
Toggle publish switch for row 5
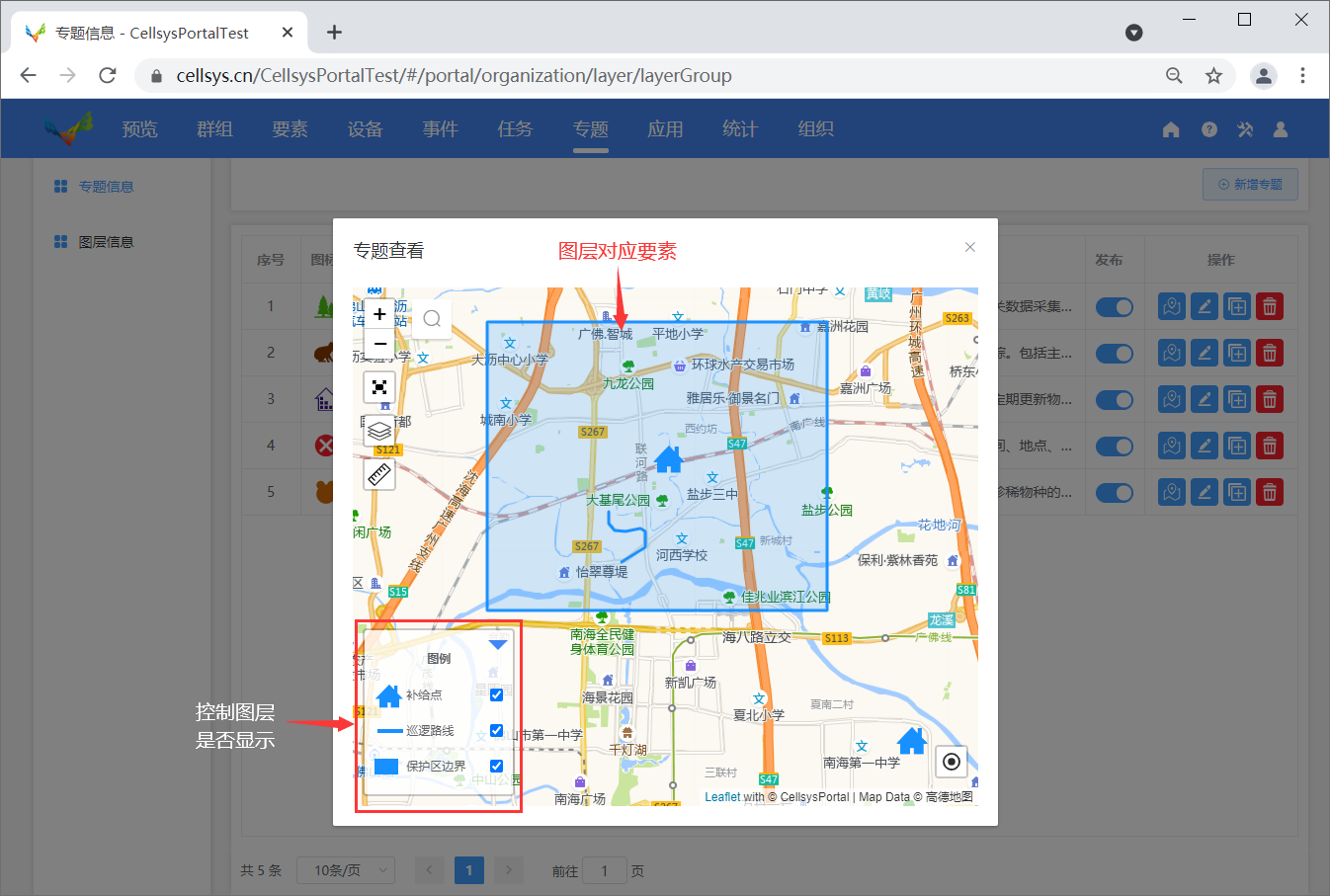click(1114, 492)
